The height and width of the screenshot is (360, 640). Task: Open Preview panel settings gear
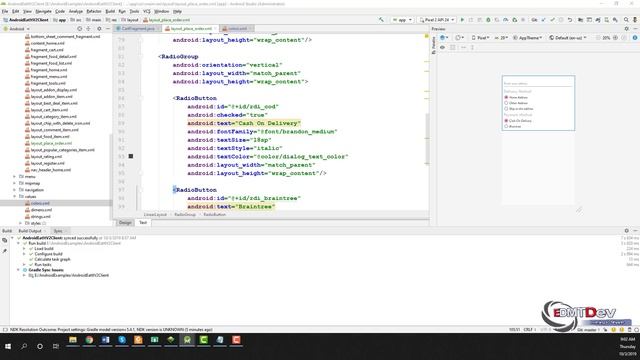[x=627, y=29]
